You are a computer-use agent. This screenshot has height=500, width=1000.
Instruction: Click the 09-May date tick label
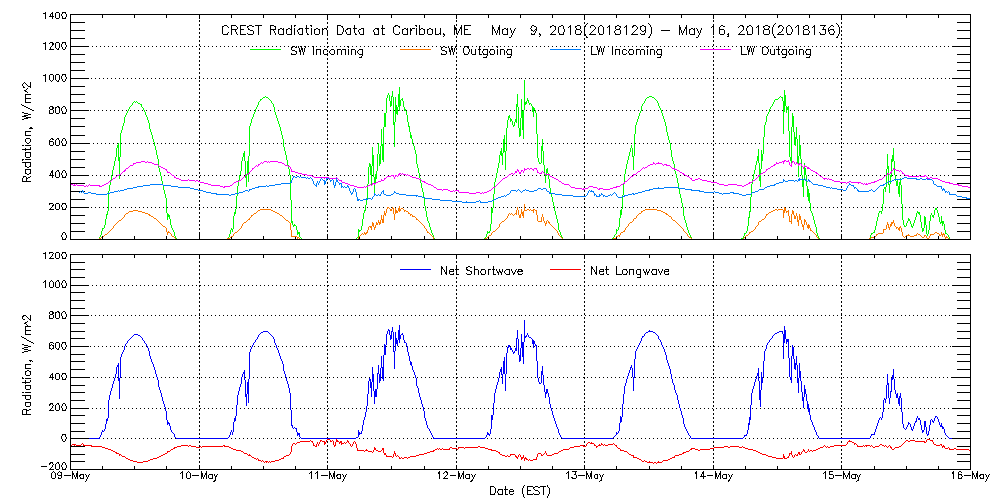[x=71, y=476]
